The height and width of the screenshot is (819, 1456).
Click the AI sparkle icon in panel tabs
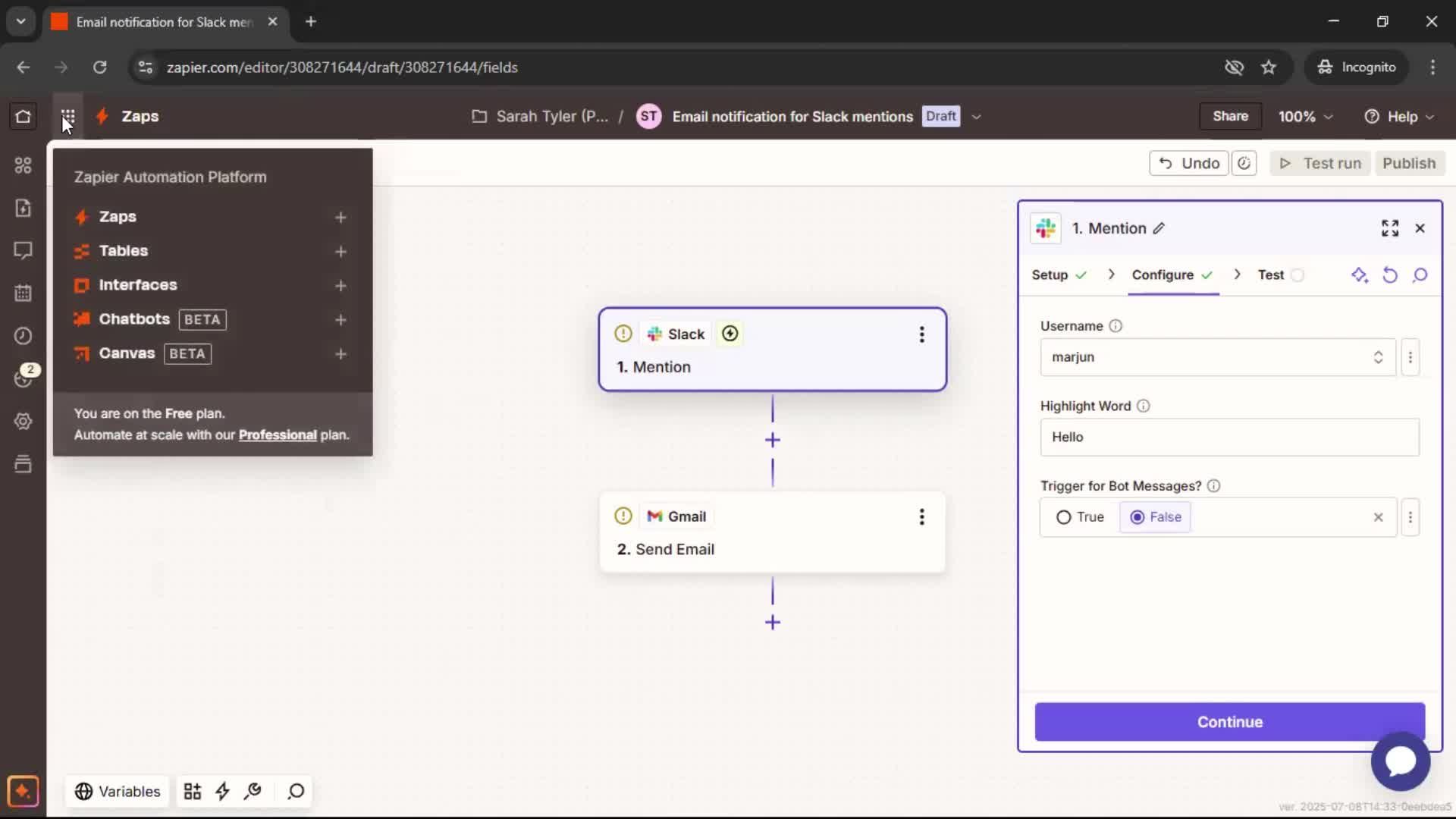point(1360,275)
